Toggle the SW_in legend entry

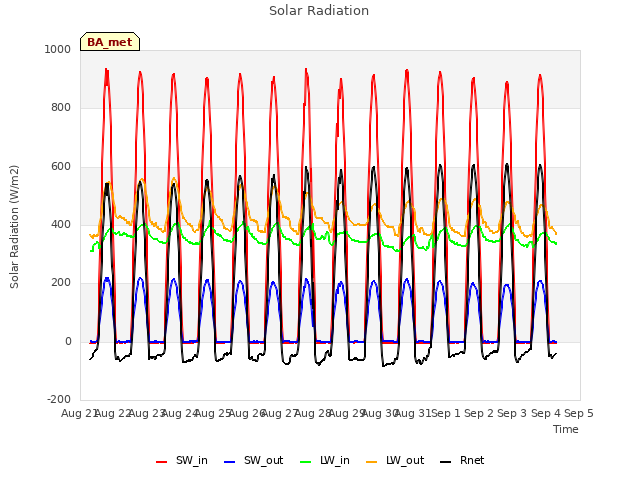point(182,460)
